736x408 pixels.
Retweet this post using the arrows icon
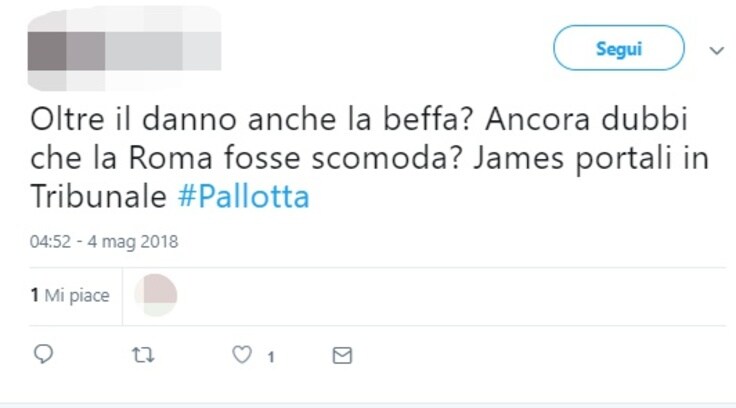click(x=143, y=355)
